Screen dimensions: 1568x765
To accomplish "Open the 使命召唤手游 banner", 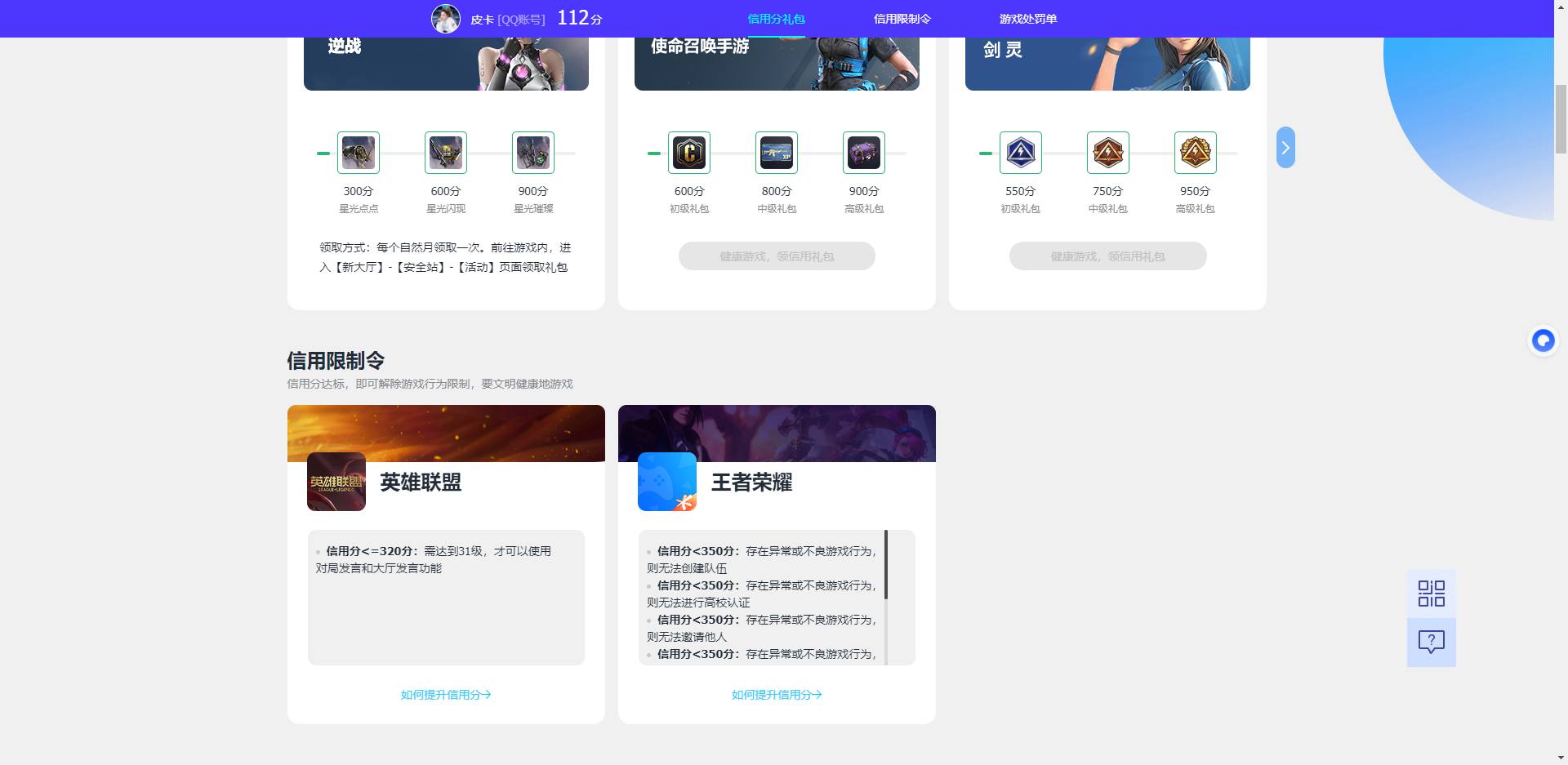I will pyautogui.click(x=777, y=64).
